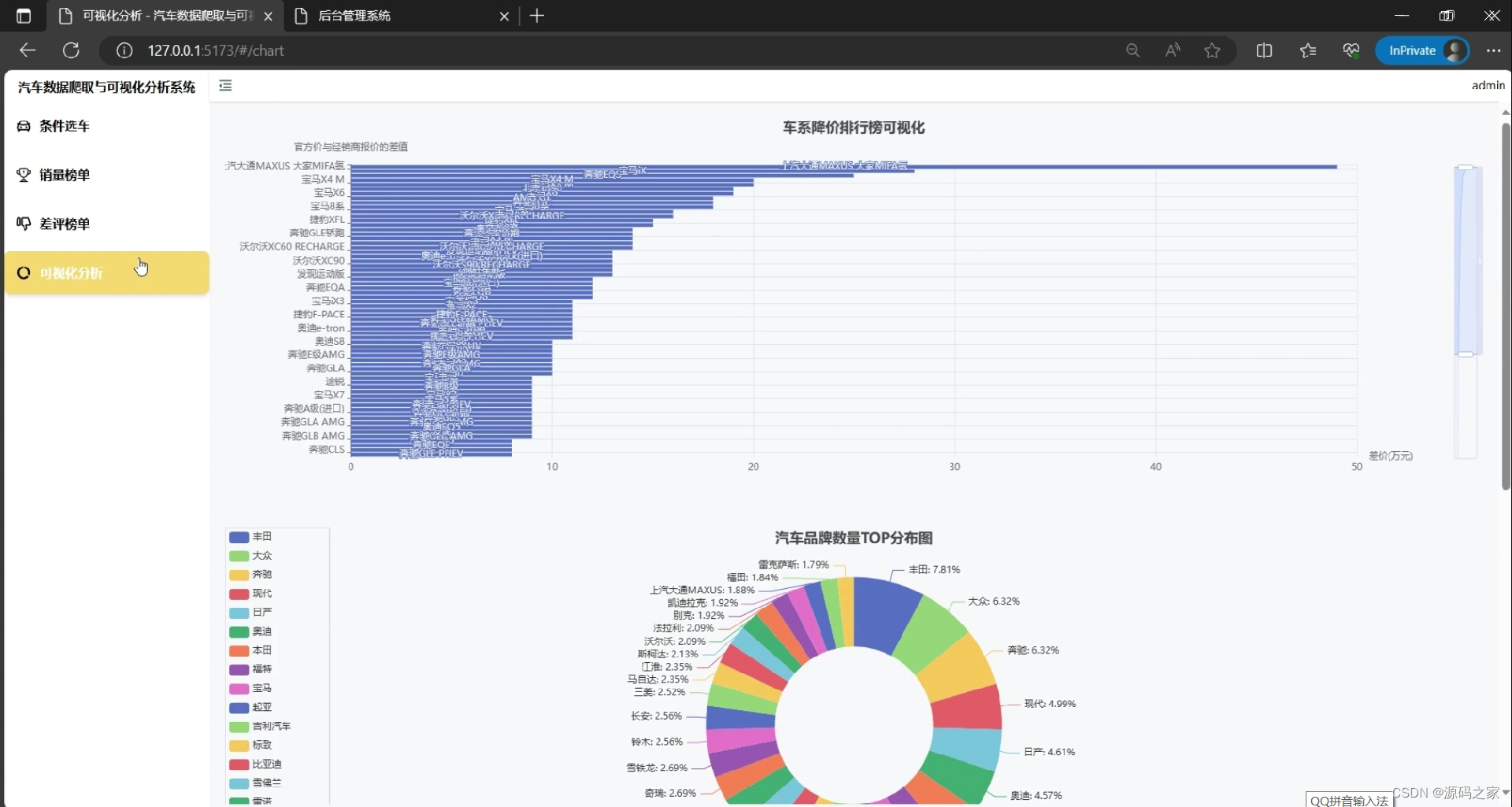Toggle 雪佛兰 legend entry
1512x807 pixels.
255,783
